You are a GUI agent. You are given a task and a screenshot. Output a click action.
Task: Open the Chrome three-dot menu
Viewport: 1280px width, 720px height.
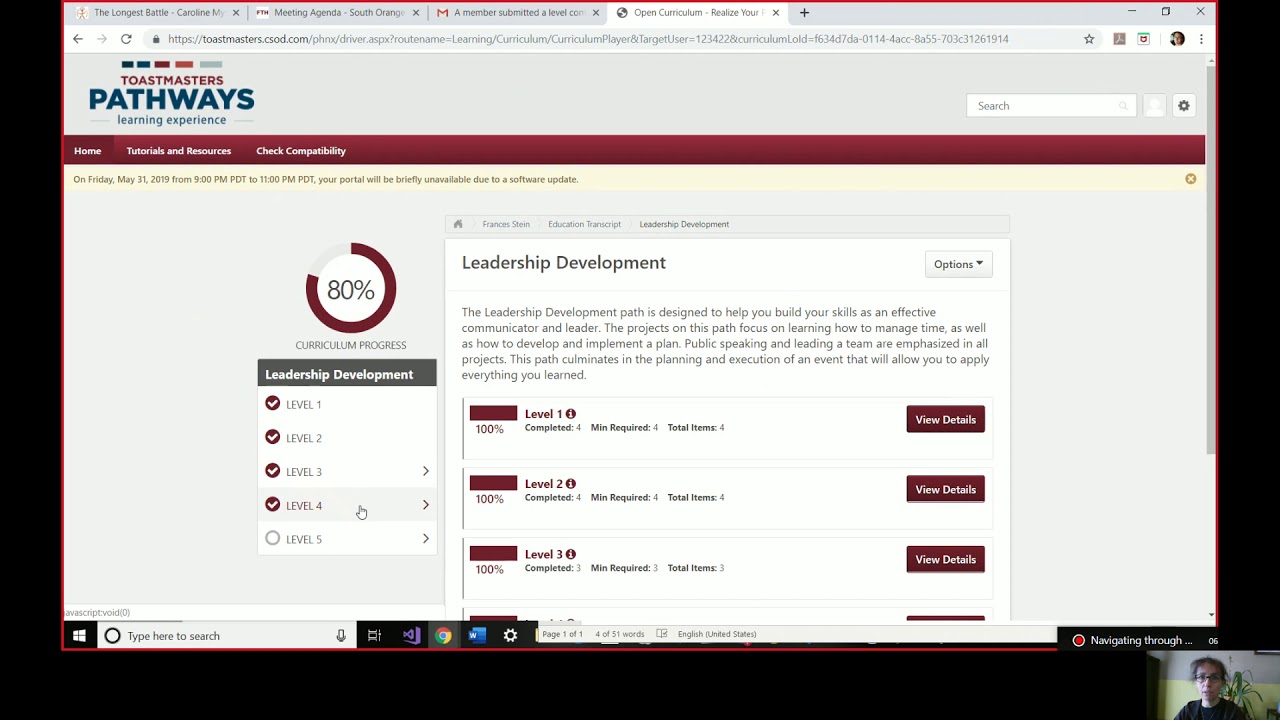coord(1201,39)
